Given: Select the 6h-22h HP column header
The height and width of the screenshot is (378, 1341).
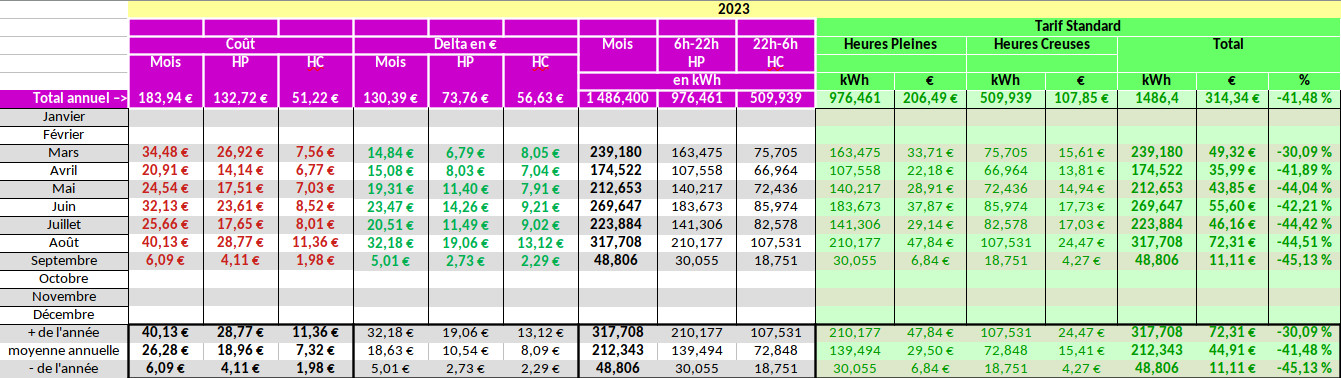Looking at the screenshot, I should tap(696, 53).
